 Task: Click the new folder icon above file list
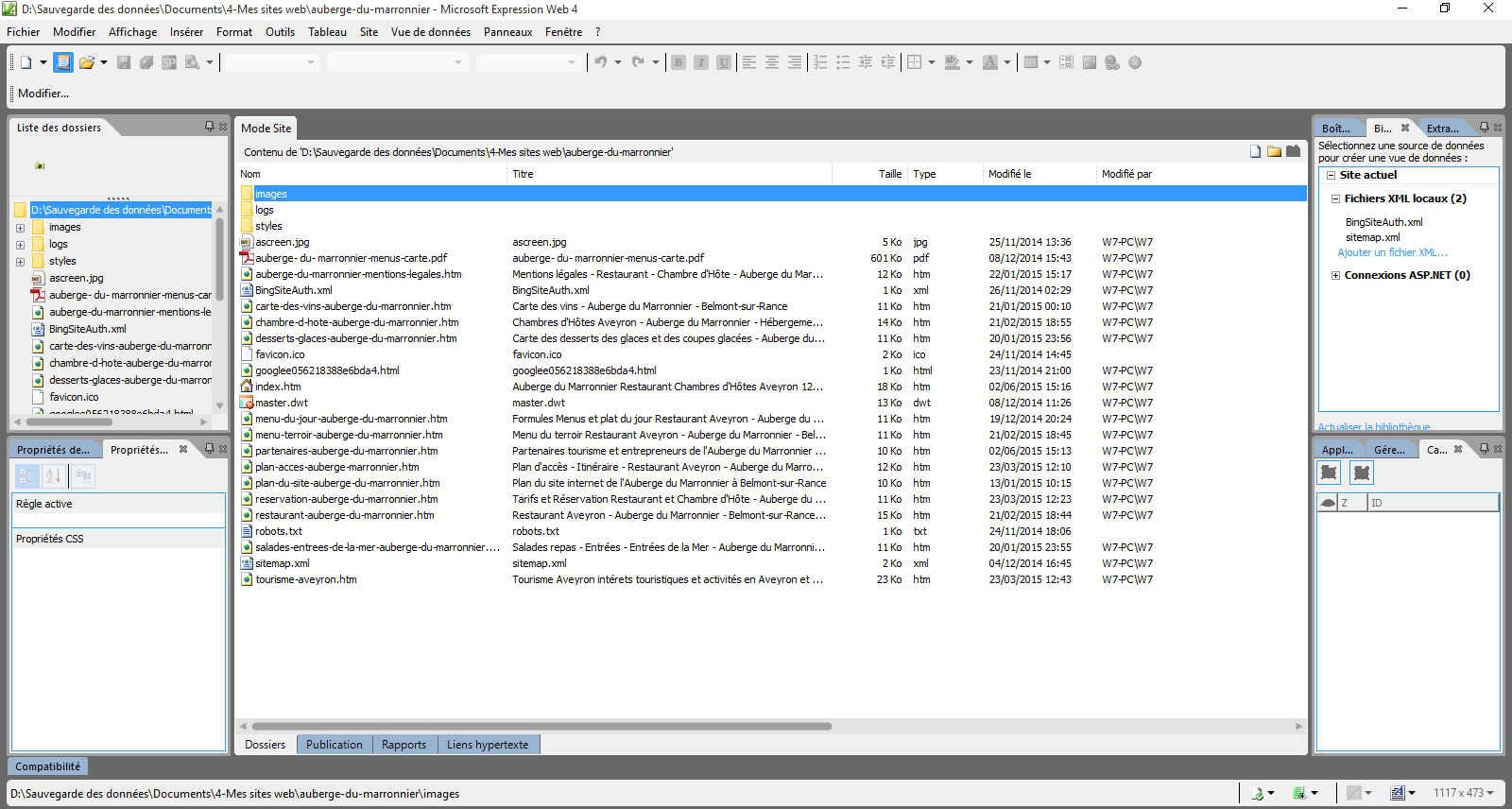1274,151
